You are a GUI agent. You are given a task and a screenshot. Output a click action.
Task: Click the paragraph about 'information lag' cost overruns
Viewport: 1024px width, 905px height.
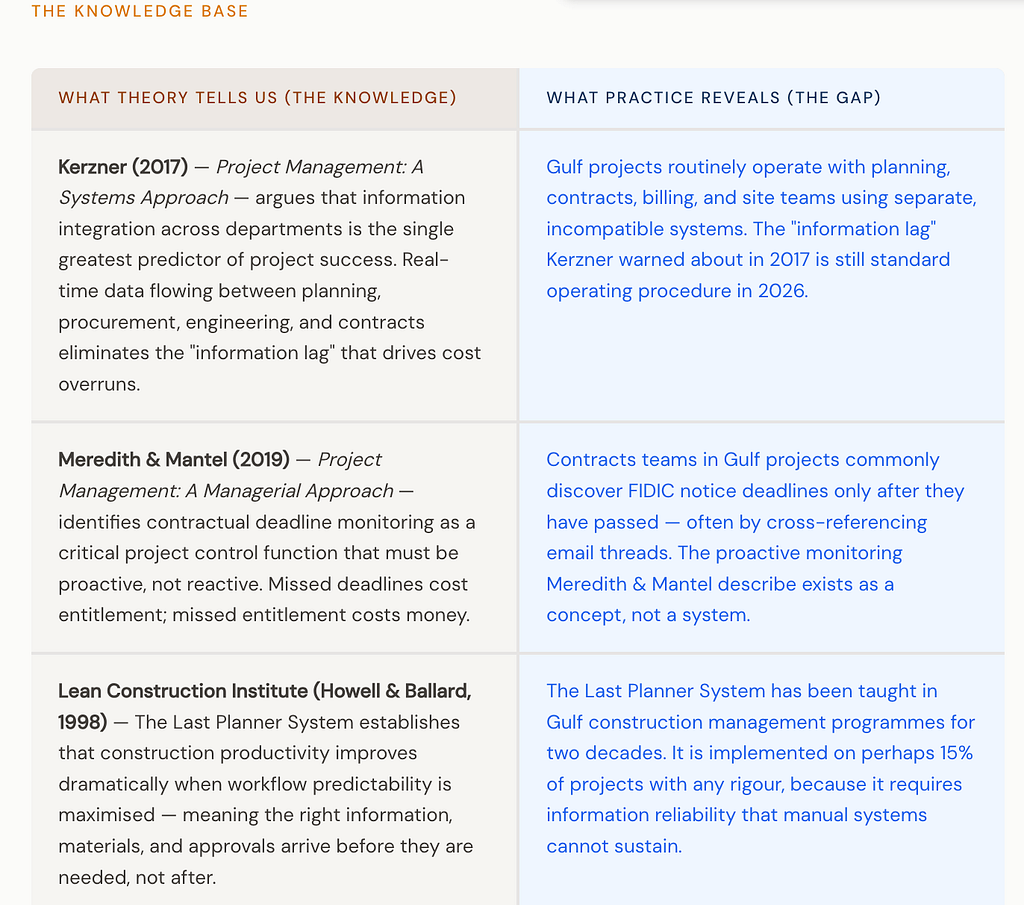pos(270,276)
